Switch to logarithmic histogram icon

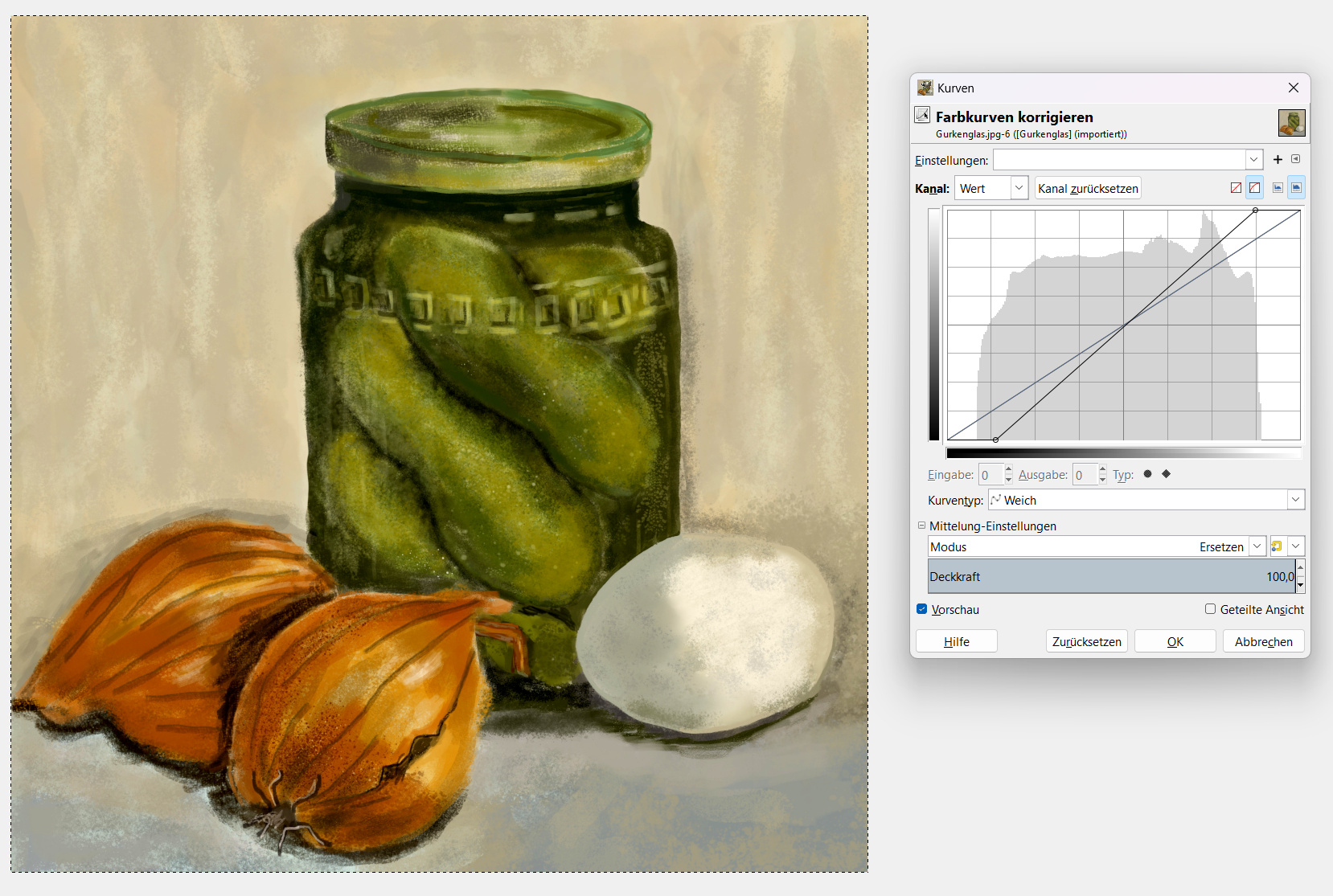click(1296, 188)
